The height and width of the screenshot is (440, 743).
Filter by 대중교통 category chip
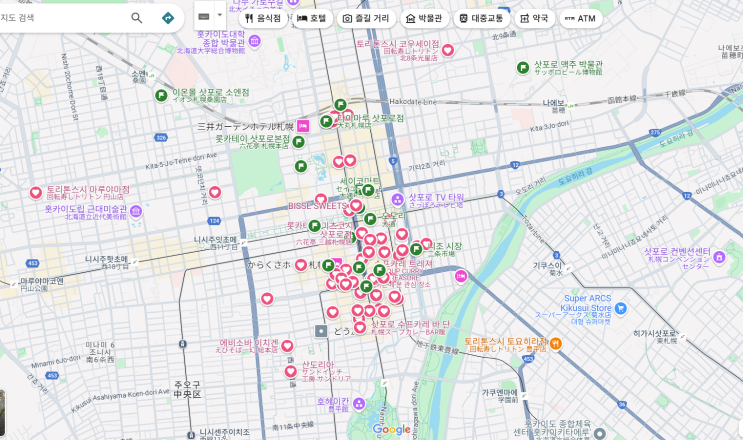pyautogui.click(x=481, y=18)
